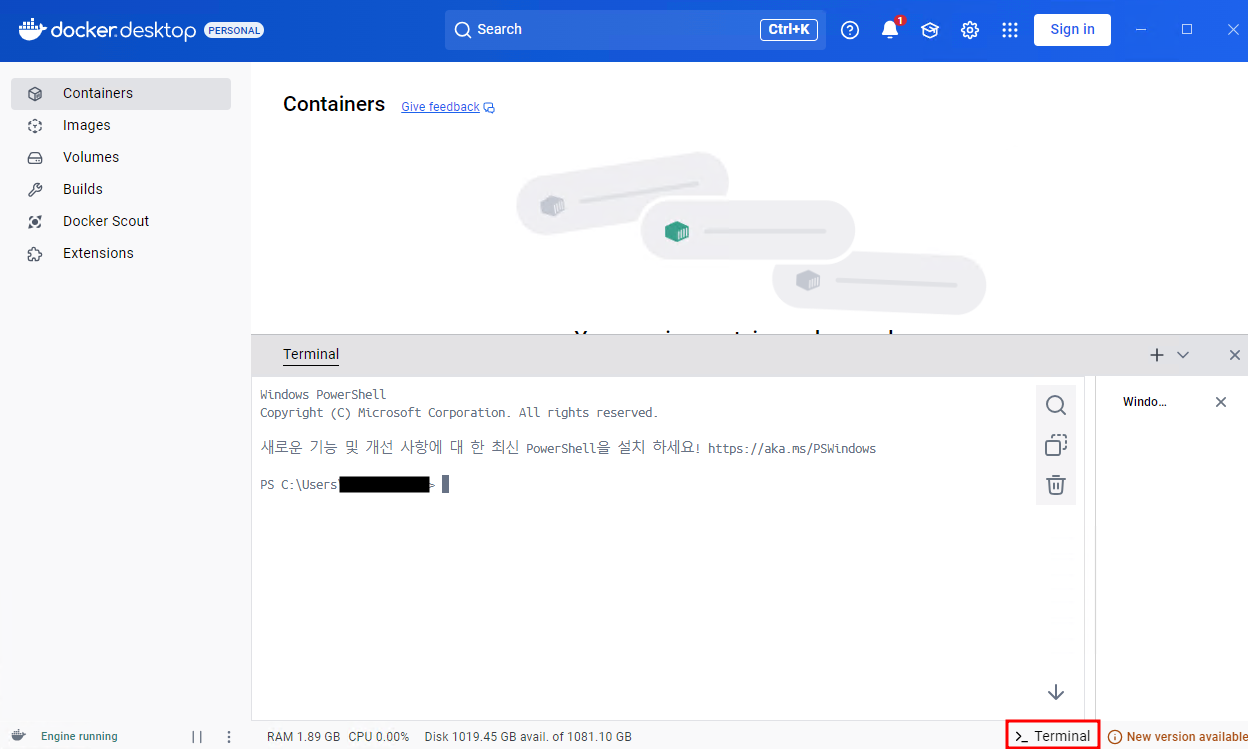Screen dimensions: 1248x749
Task: Open the https://aka.ms/PSWindows link
Action: click(792, 449)
